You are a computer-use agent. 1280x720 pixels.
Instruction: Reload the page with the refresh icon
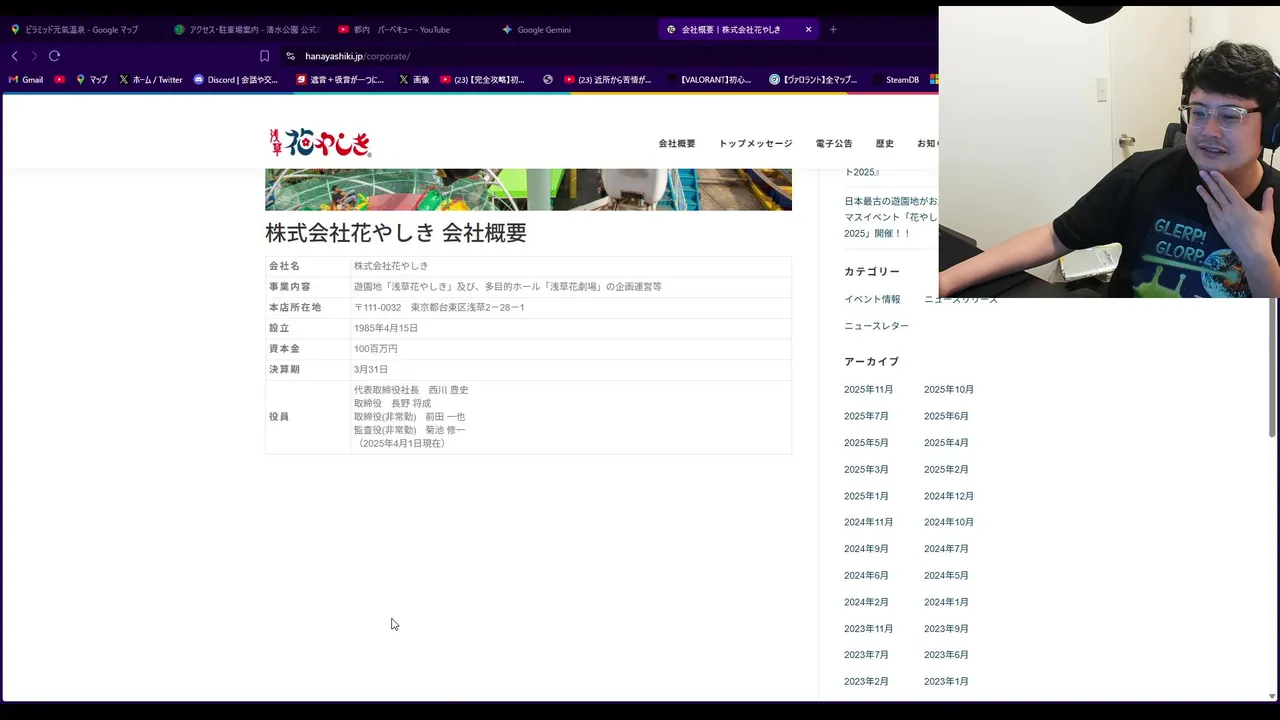pyautogui.click(x=54, y=56)
